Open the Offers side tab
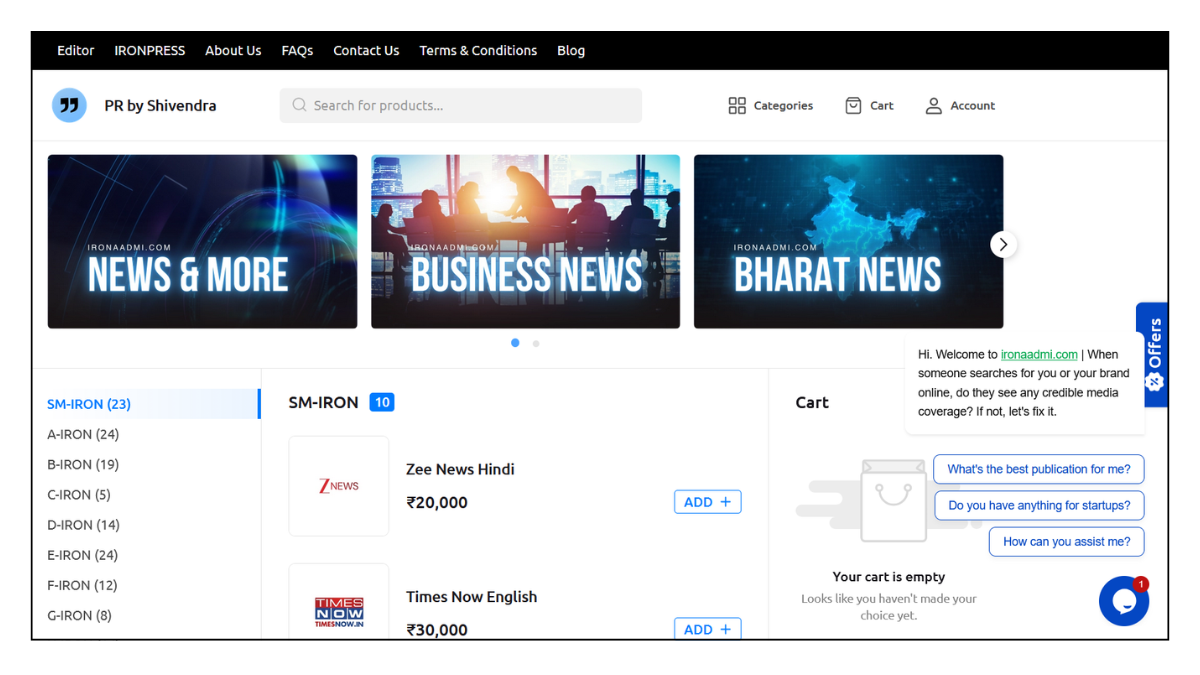 1152,354
